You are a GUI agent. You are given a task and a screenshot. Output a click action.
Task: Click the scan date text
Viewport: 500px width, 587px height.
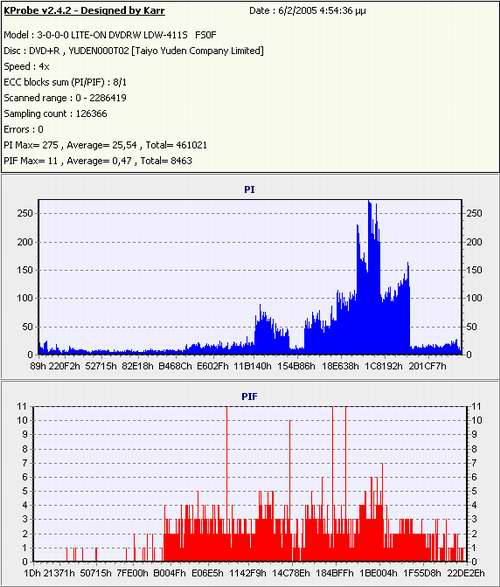308,11
